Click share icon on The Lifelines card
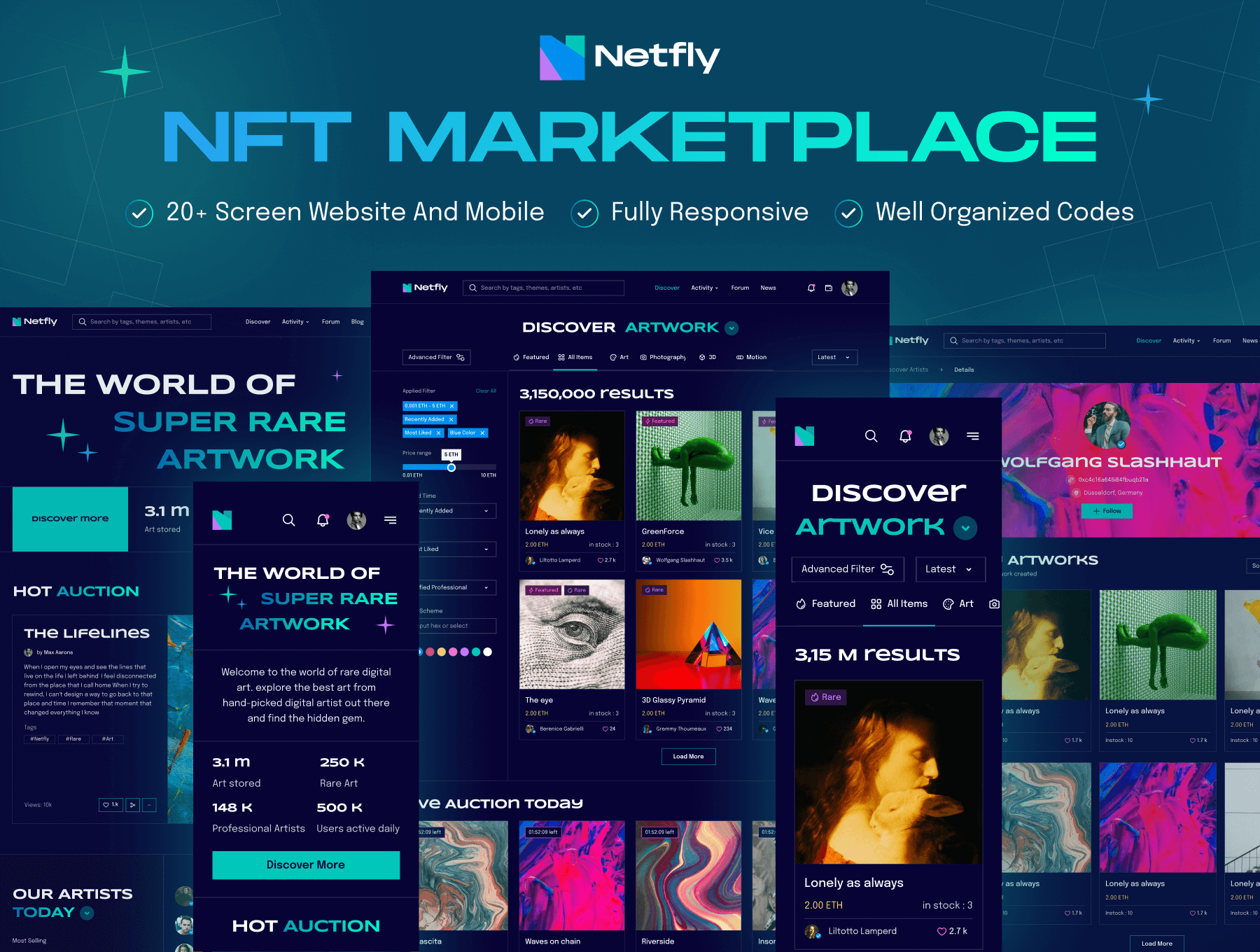 pos(133,805)
